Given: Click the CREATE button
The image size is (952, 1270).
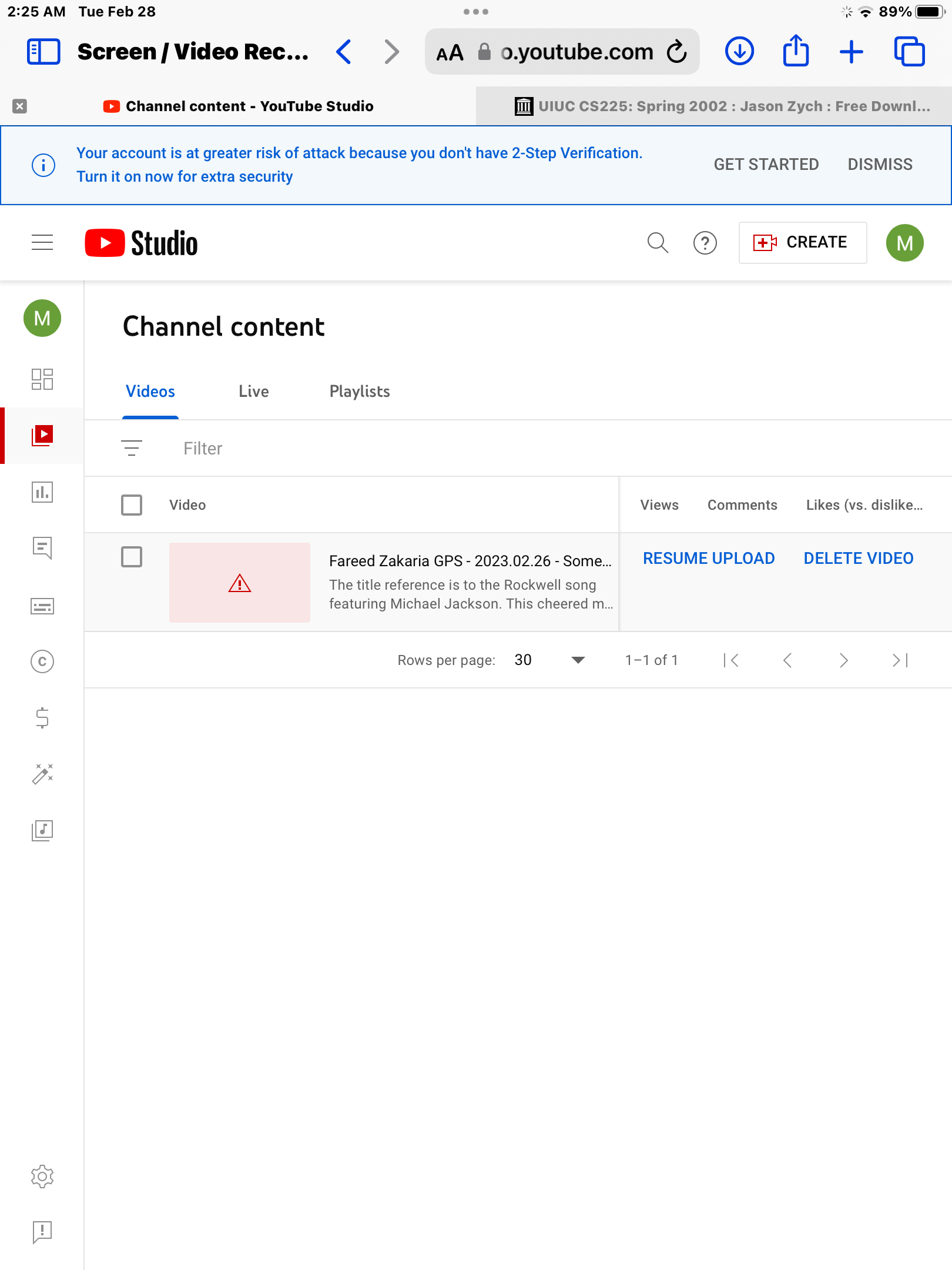Looking at the screenshot, I should point(803,242).
